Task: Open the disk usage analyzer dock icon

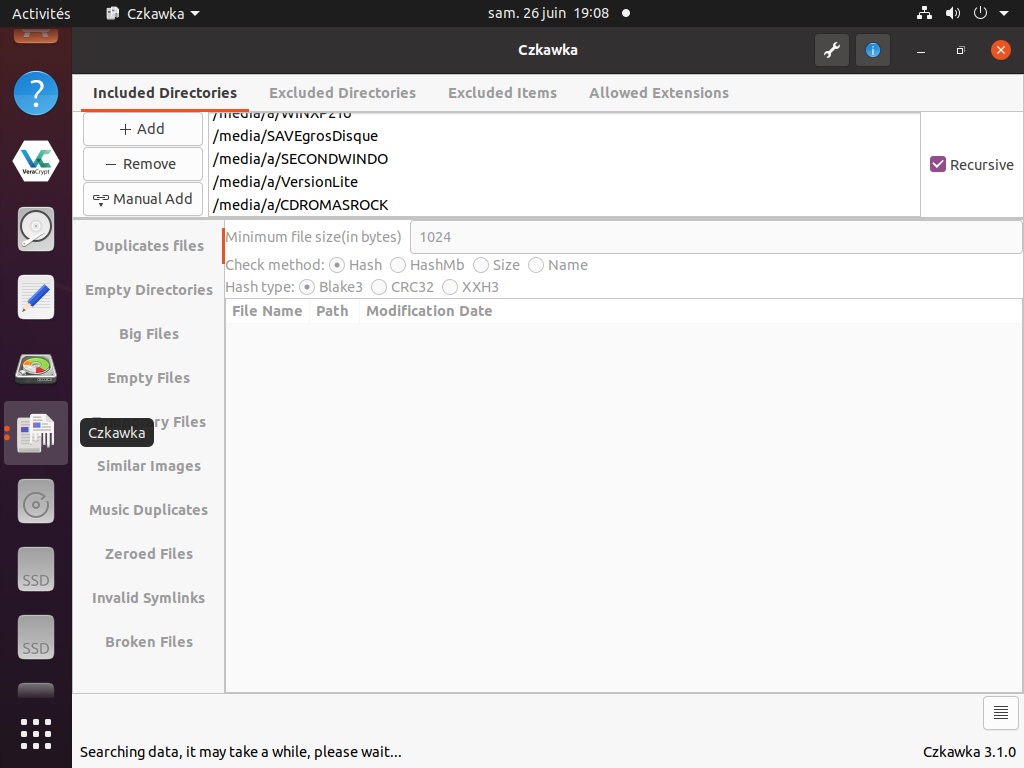Action: coord(36,368)
